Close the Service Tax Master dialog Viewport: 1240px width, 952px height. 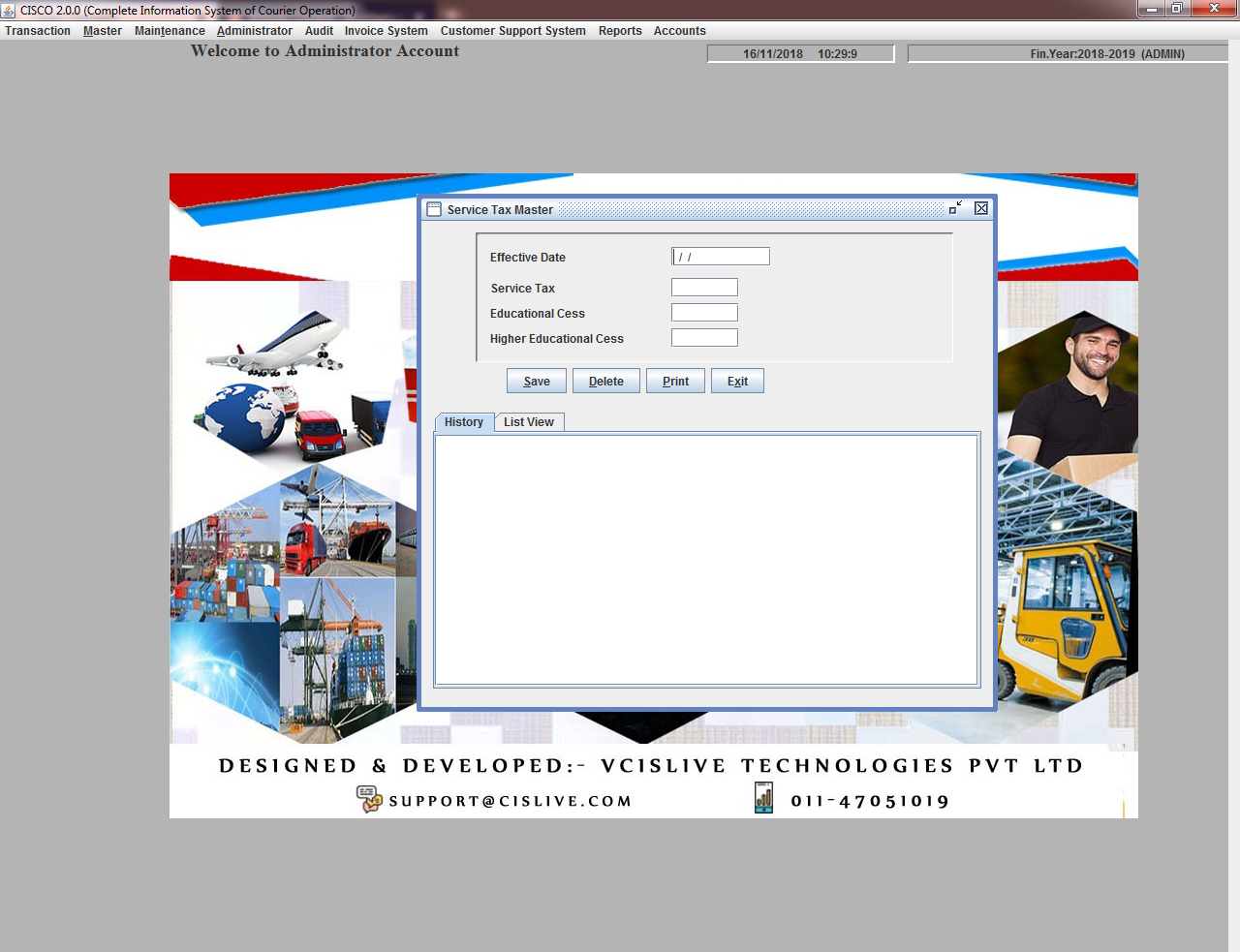point(981,208)
